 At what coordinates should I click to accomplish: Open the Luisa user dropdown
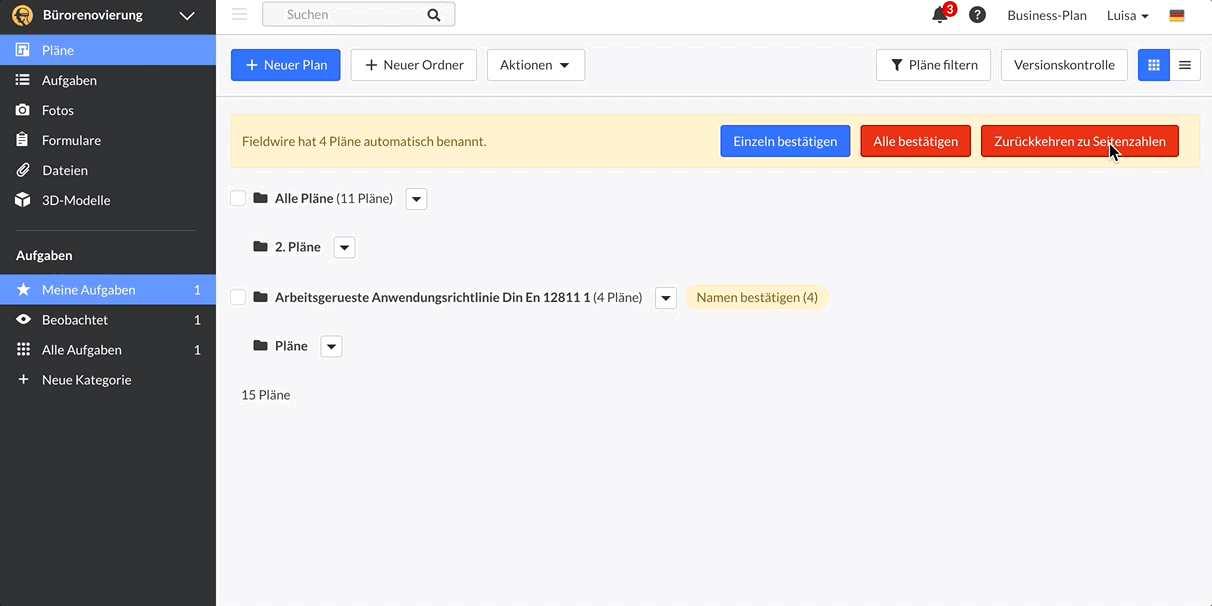(1128, 15)
